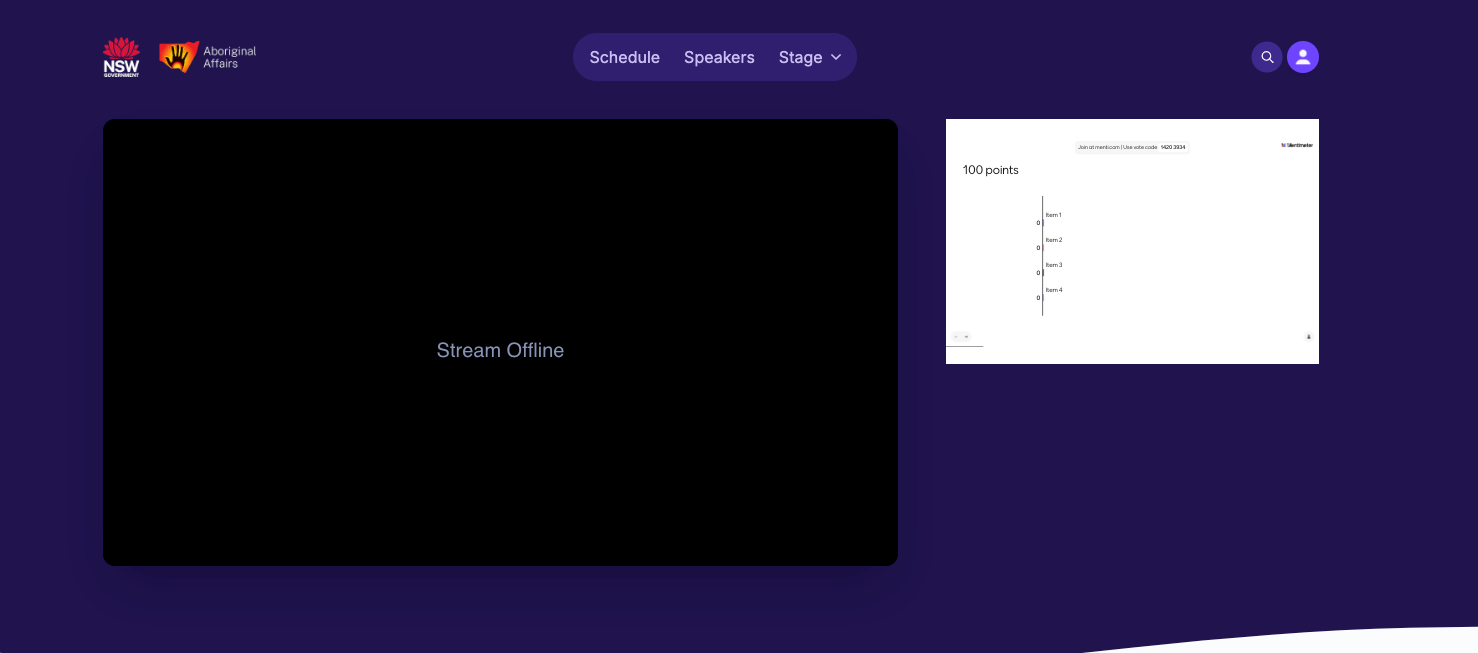This screenshot has width=1478, height=653.
Task: Click the Stage menu label
Action: [800, 57]
